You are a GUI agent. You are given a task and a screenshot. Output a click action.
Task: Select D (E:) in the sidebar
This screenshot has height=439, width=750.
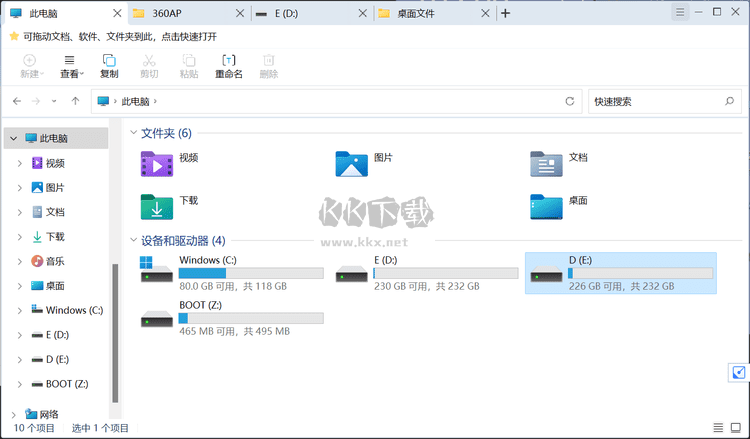(50, 359)
